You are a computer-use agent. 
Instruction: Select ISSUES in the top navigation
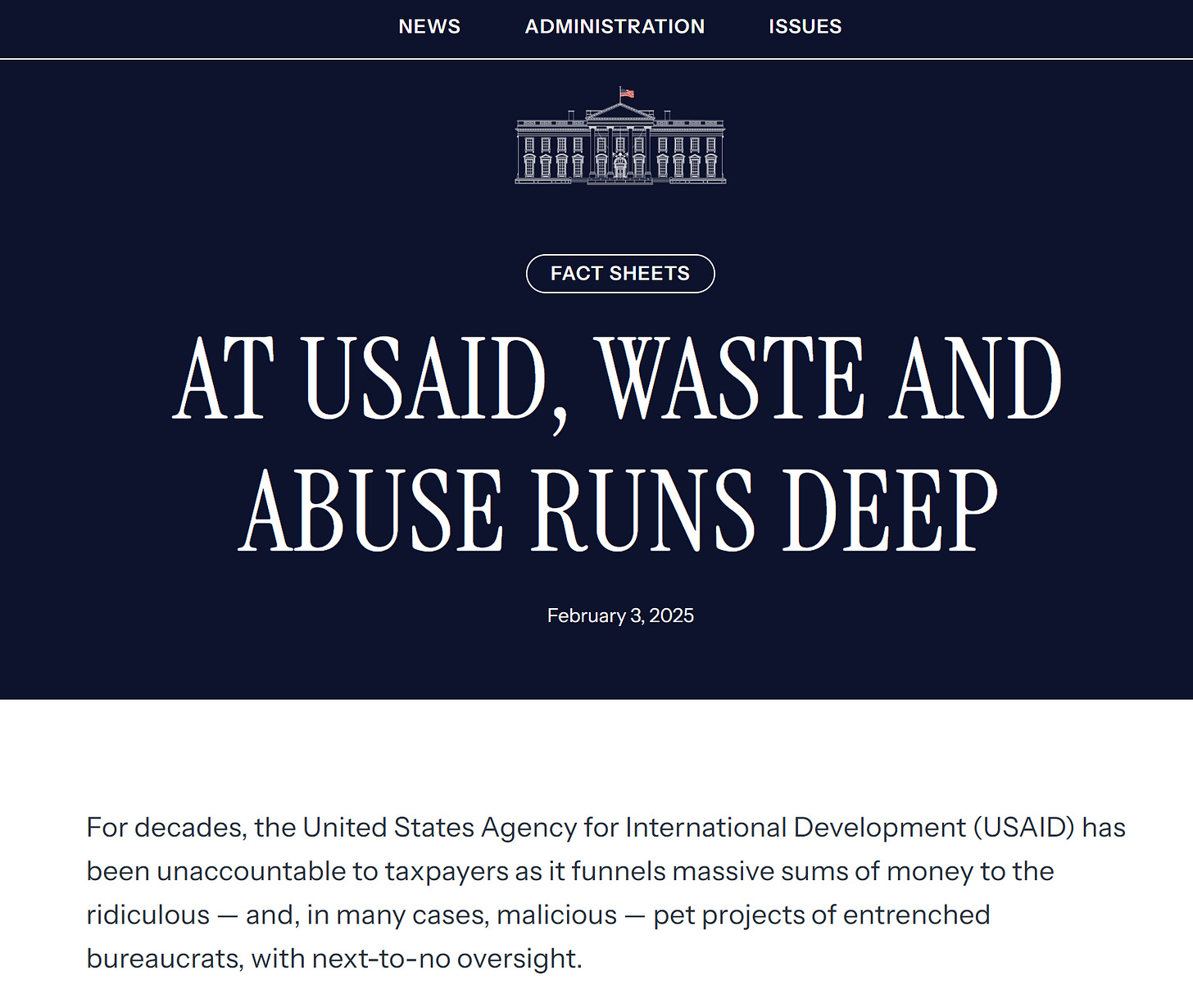(x=805, y=26)
